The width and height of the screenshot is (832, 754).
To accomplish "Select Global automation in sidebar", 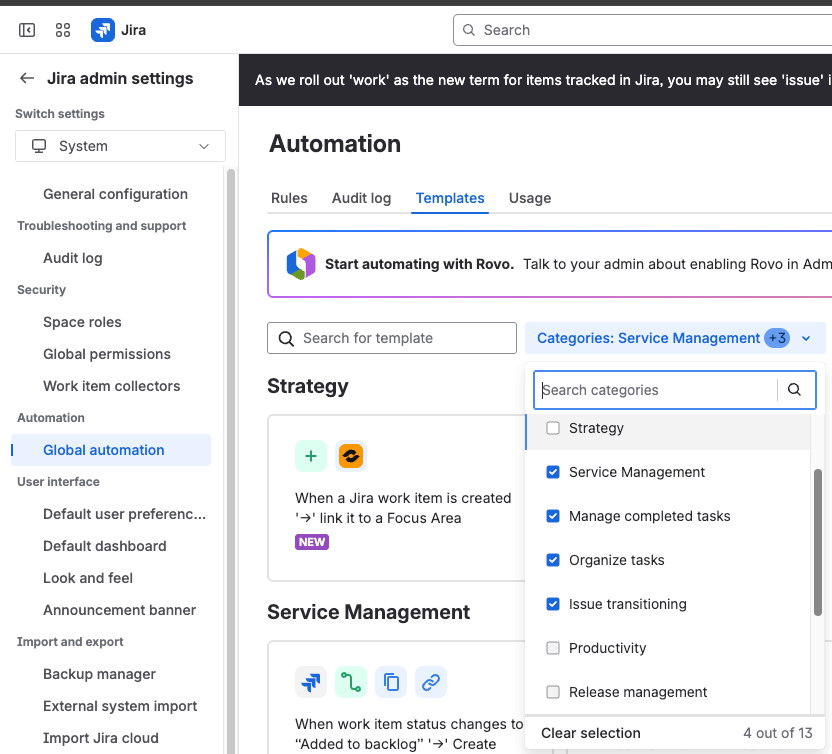I will [111, 450].
